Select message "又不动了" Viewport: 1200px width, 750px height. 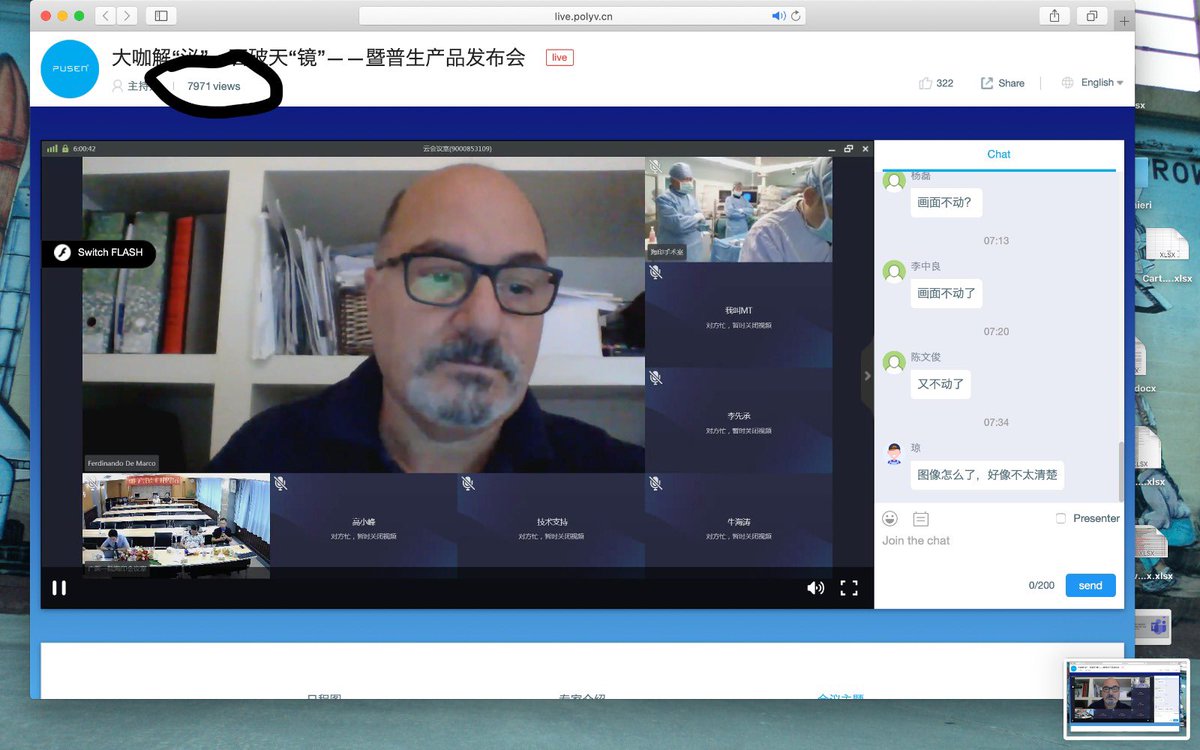[x=940, y=384]
